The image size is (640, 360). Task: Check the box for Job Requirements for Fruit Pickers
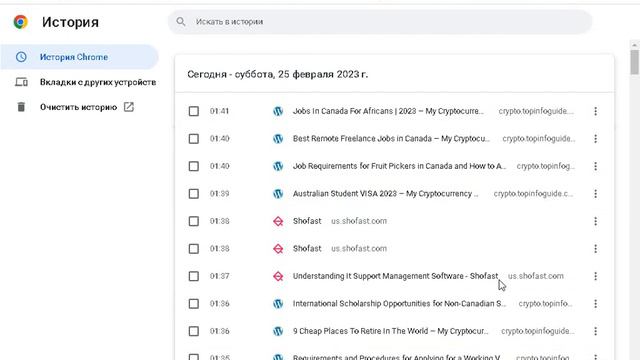click(194, 166)
